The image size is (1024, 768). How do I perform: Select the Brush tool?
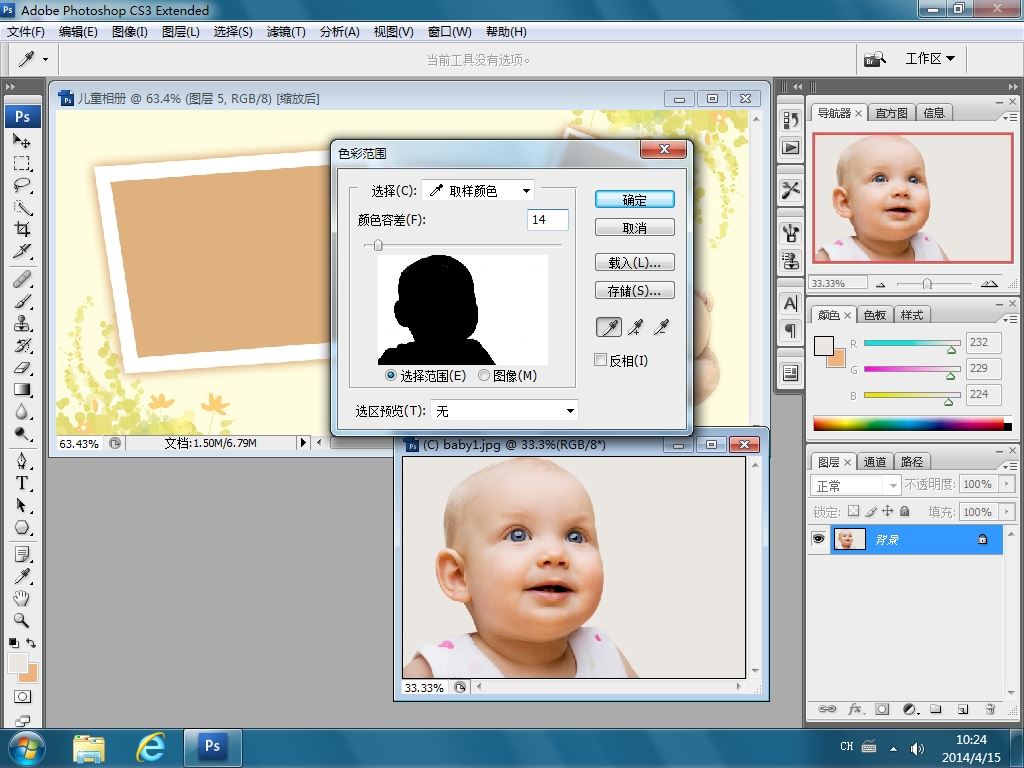point(22,301)
